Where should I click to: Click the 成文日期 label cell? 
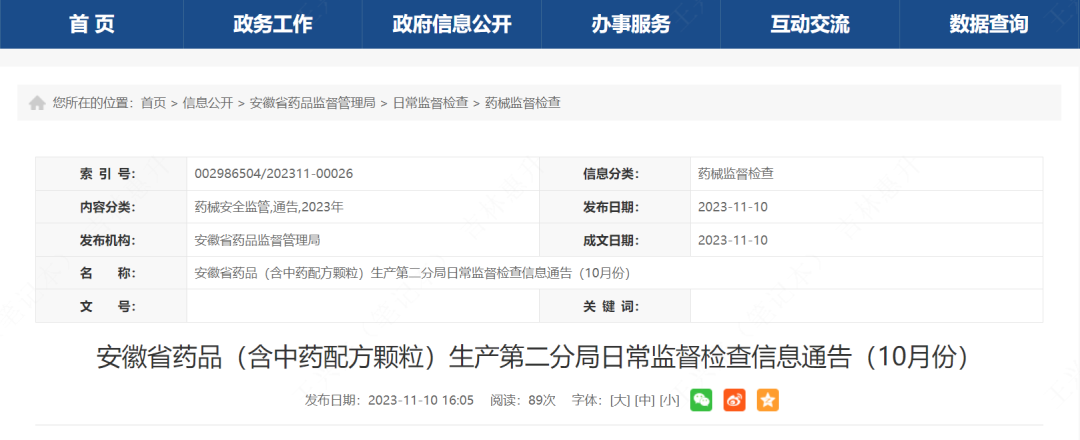click(x=615, y=240)
